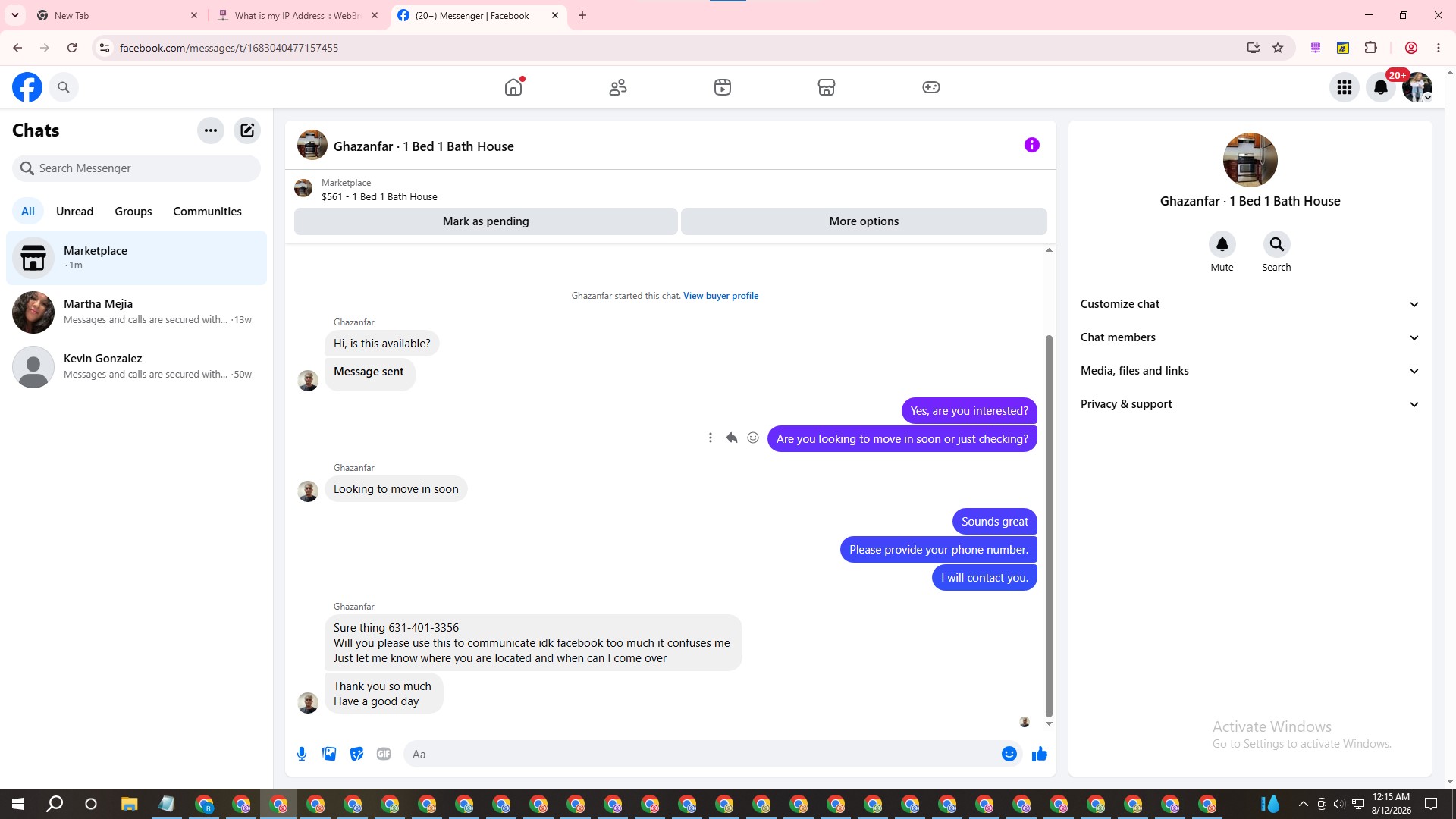Click the message scrollbar thumb

1050,525
